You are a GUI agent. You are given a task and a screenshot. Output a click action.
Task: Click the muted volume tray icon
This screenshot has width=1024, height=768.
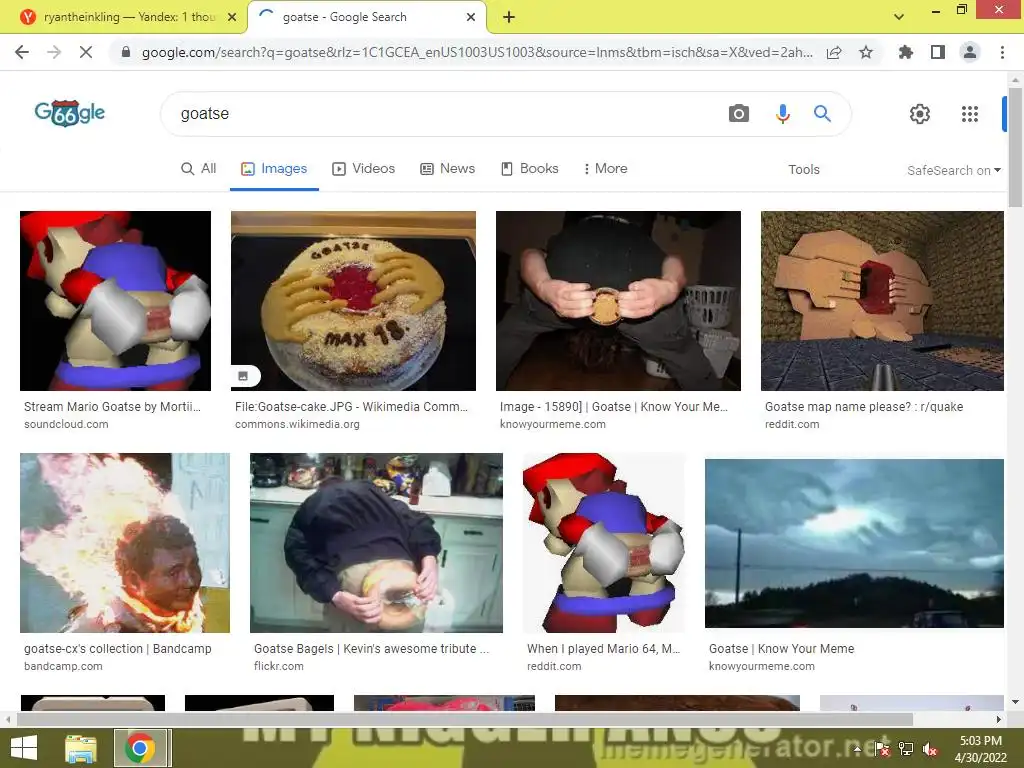tap(930, 749)
